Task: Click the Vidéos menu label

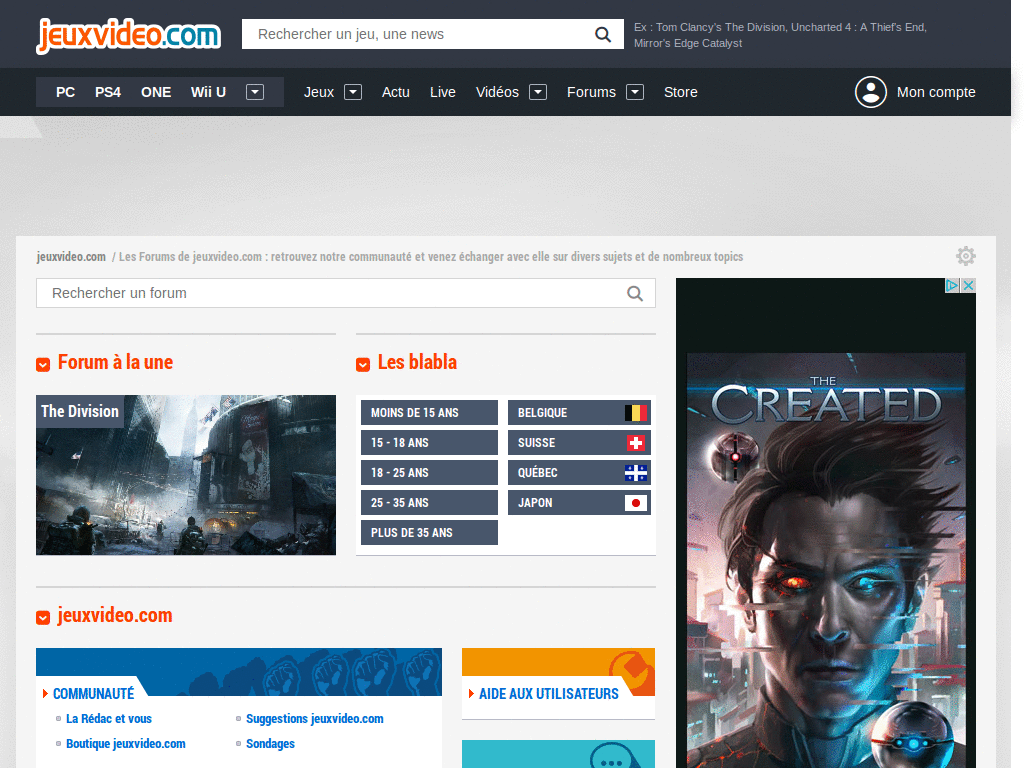Action: 497,92
